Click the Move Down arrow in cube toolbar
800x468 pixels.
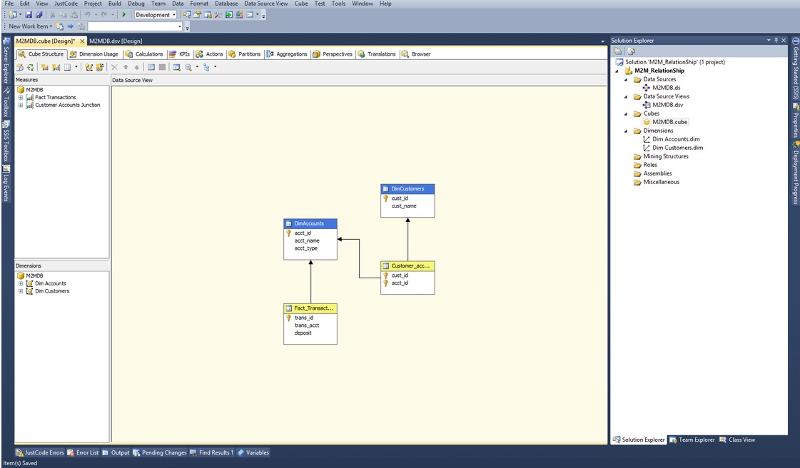[137, 67]
